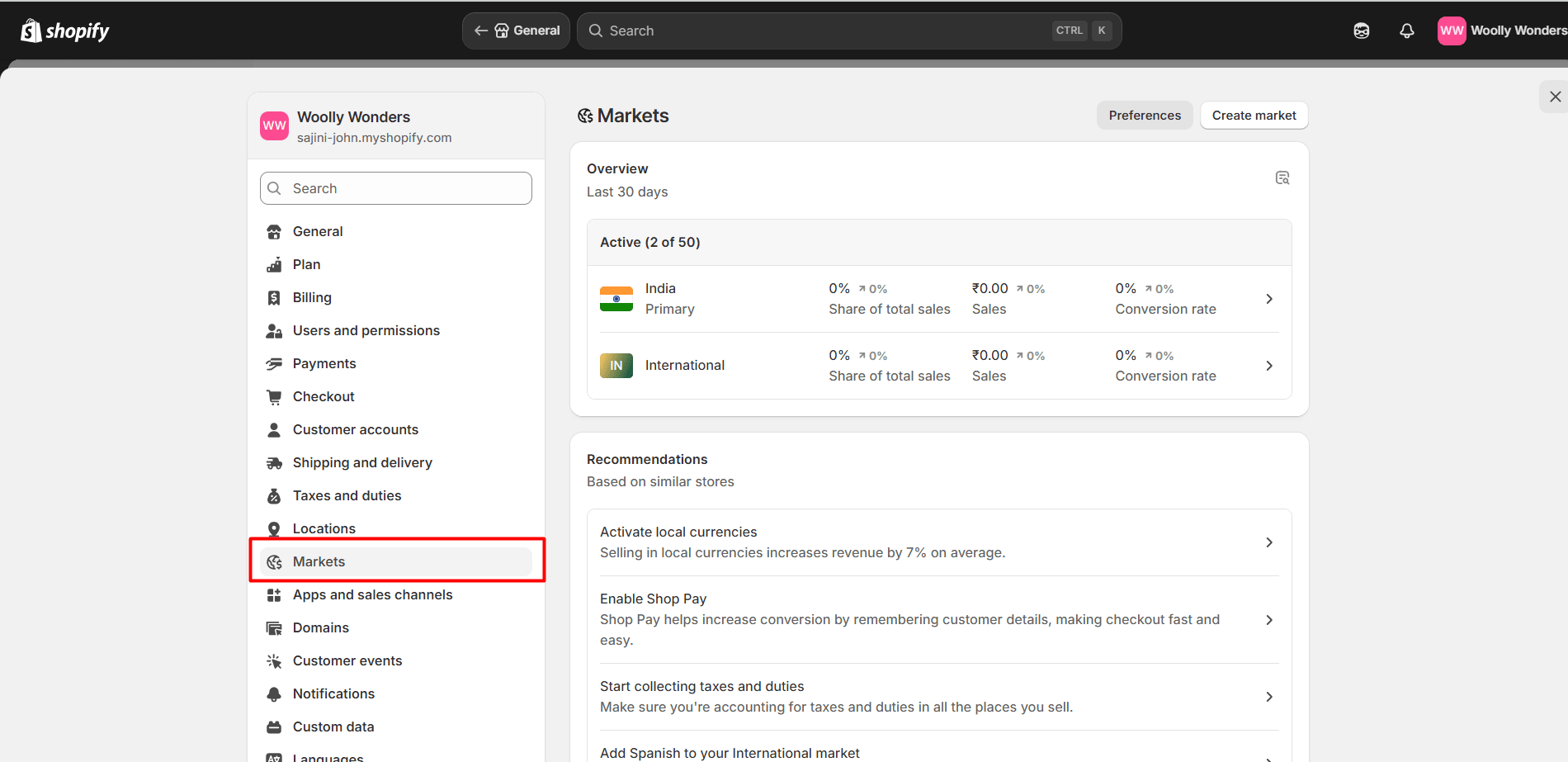Click the Notifications bell icon in sidebar
This screenshot has width=1568, height=762.
[x=274, y=694]
